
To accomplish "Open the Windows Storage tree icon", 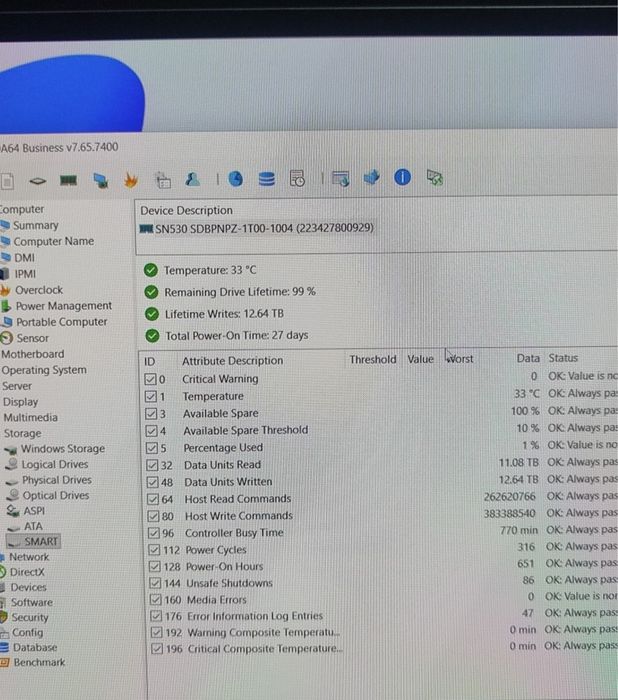I will coord(11,450).
